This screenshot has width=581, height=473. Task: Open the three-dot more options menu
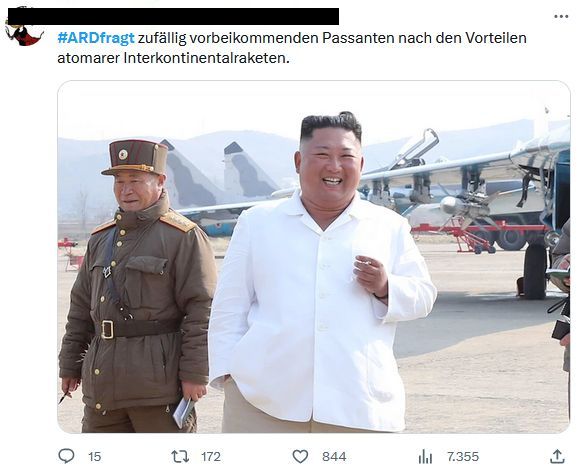coord(561,16)
